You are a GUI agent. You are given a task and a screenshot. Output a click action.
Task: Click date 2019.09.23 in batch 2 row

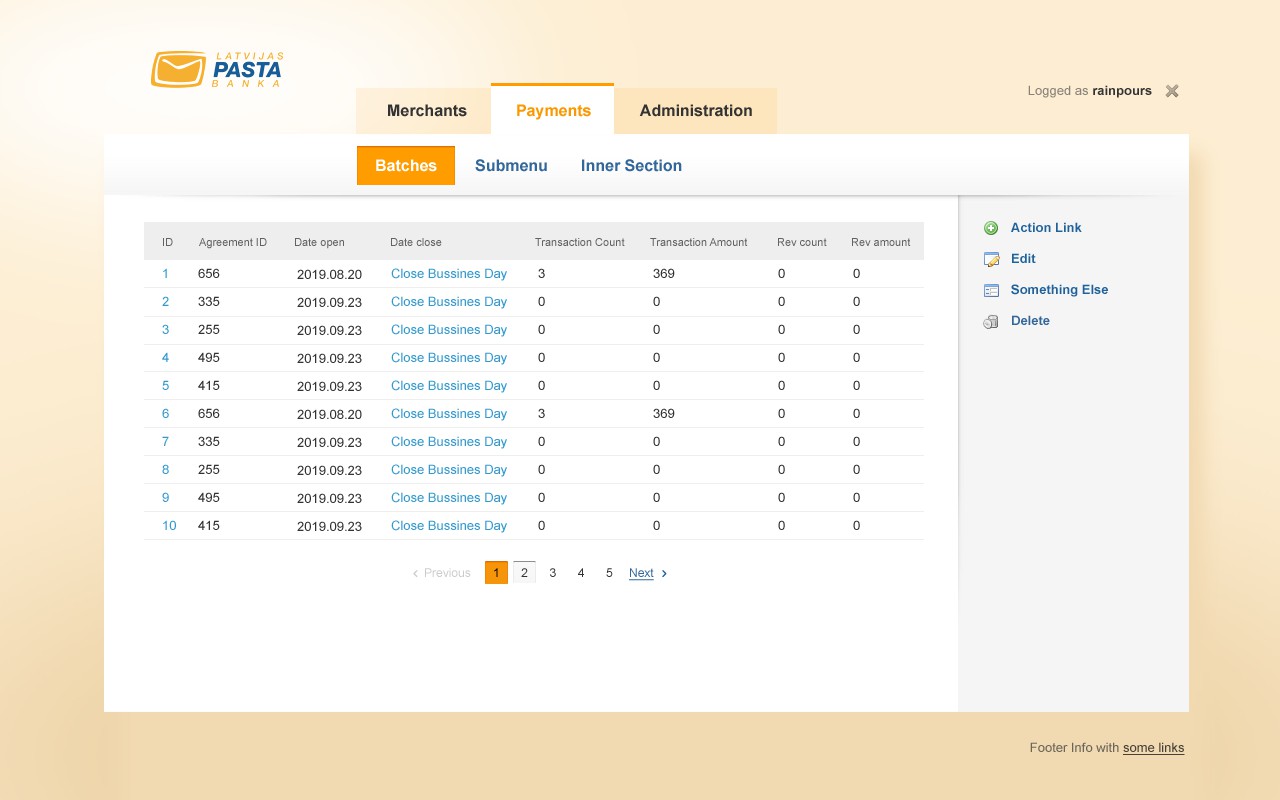coord(329,302)
